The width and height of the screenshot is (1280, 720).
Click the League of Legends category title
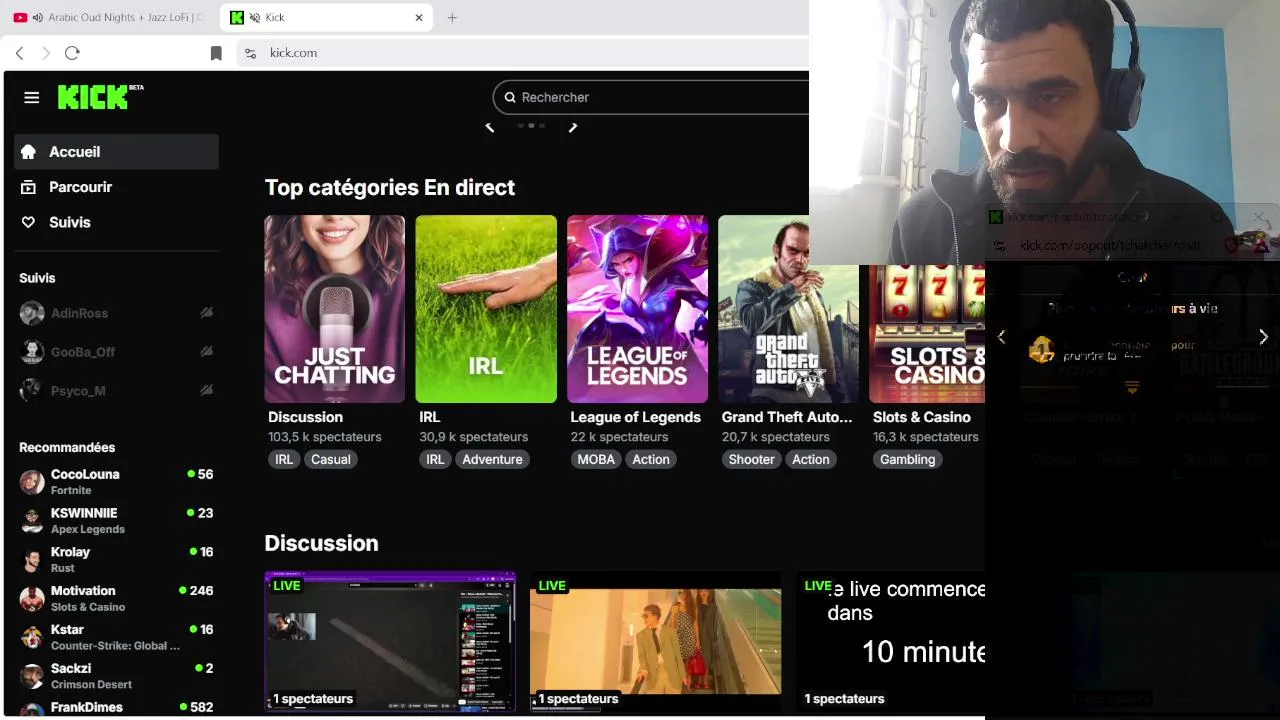pos(635,417)
